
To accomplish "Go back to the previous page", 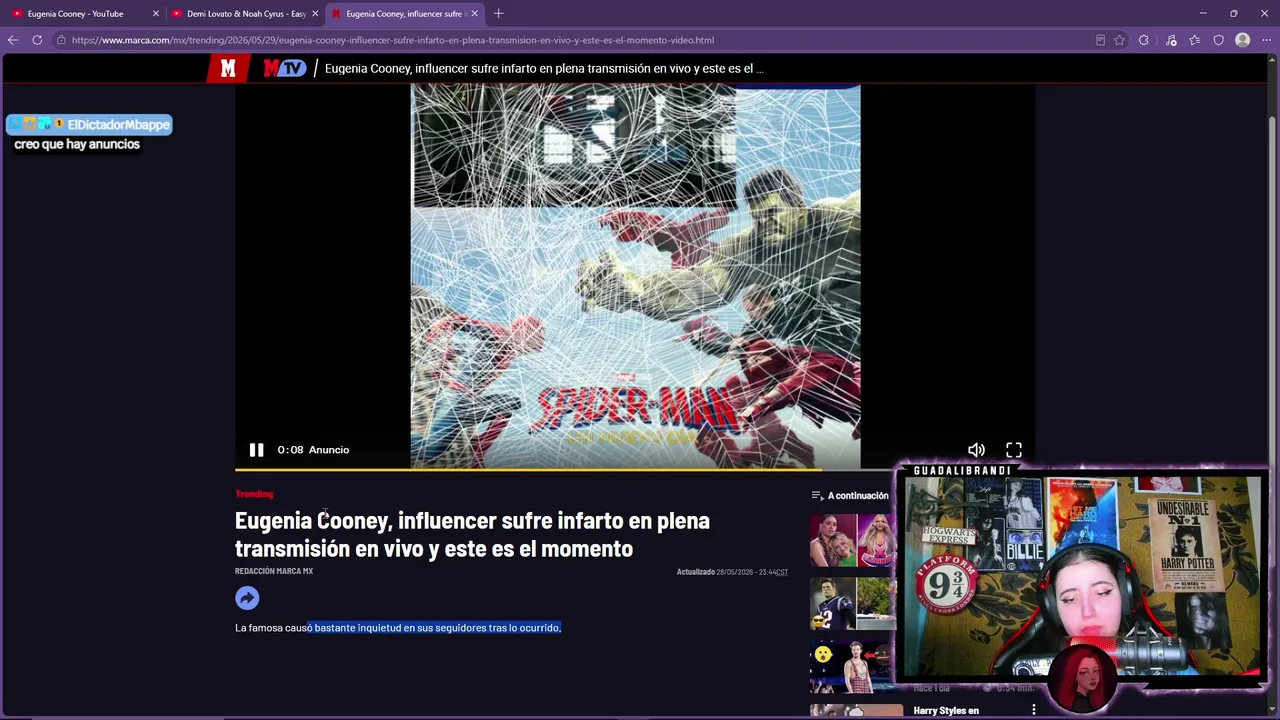I will coord(12,40).
